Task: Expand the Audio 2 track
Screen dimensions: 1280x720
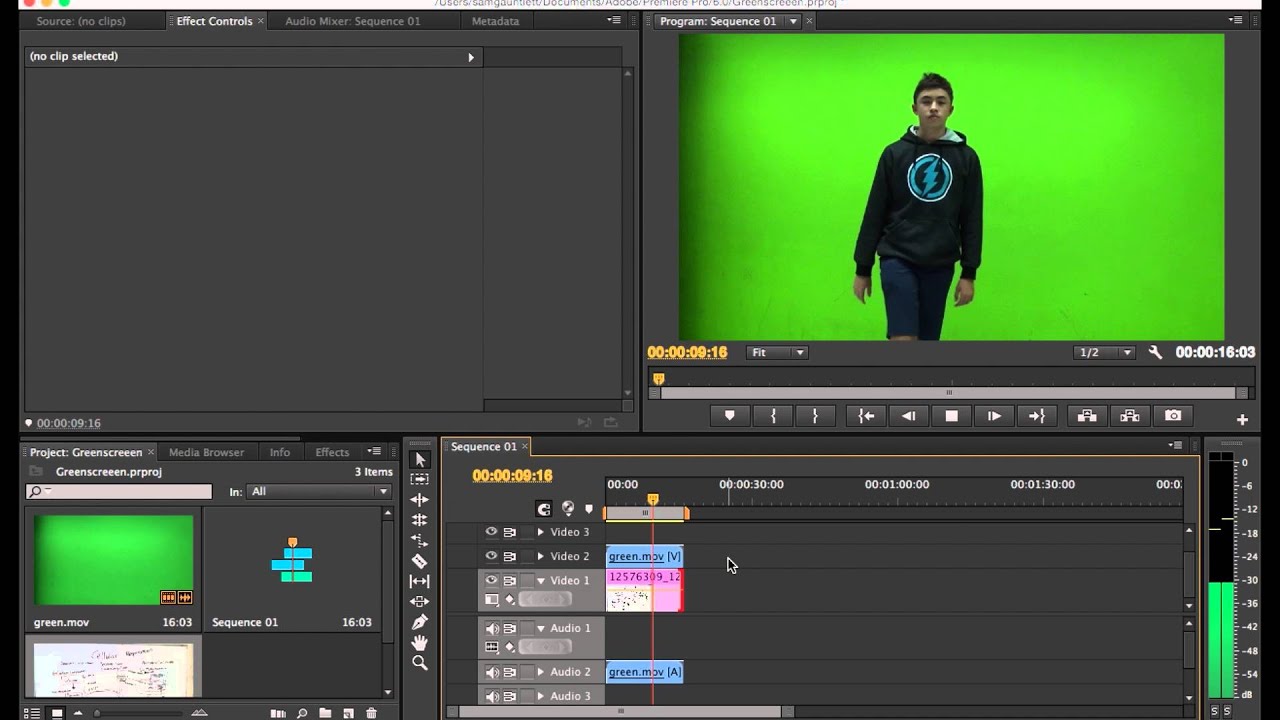Action: click(x=541, y=672)
